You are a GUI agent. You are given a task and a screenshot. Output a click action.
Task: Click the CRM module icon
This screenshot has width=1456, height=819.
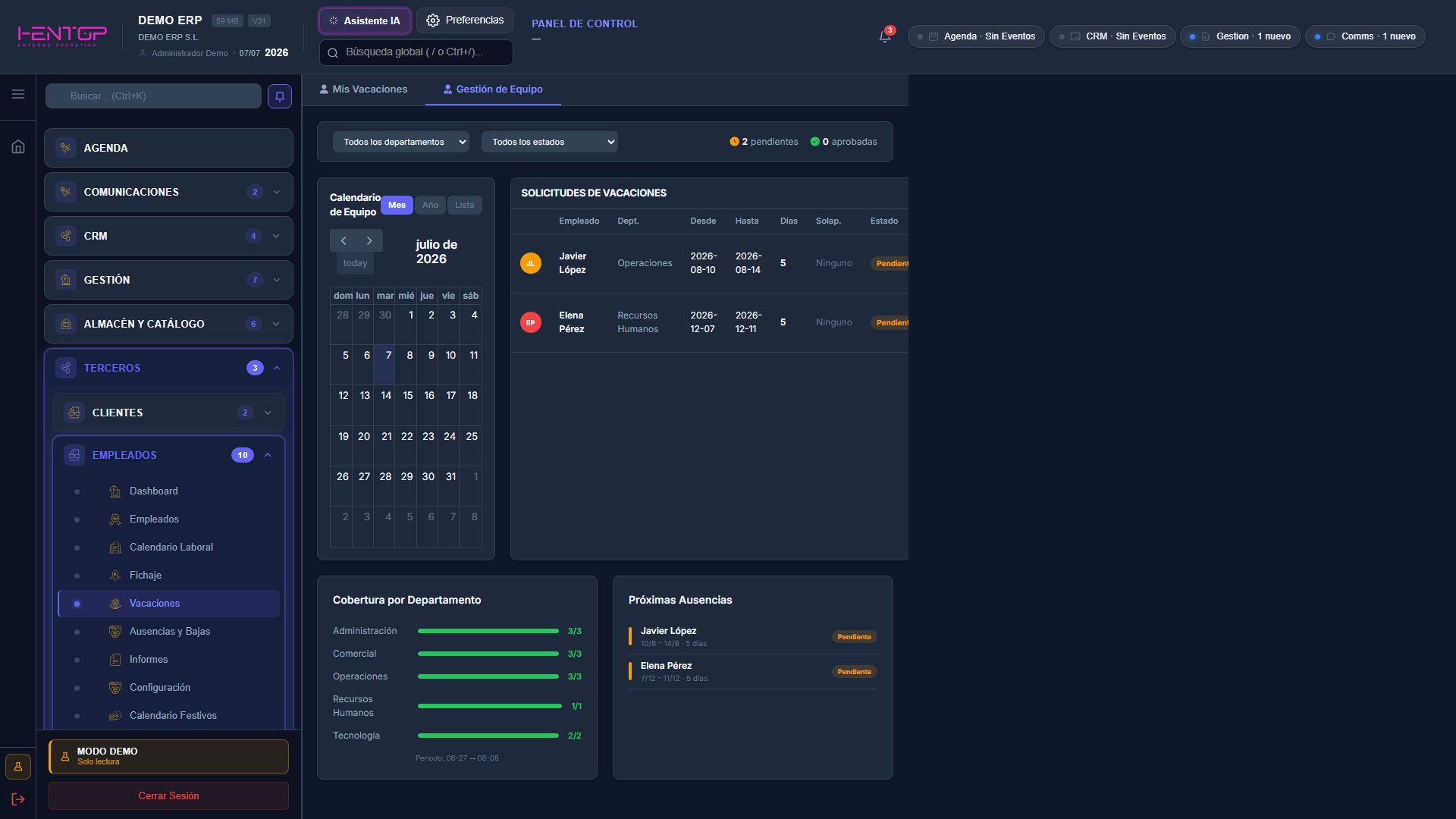pyautogui.click(x=66, y=236)
